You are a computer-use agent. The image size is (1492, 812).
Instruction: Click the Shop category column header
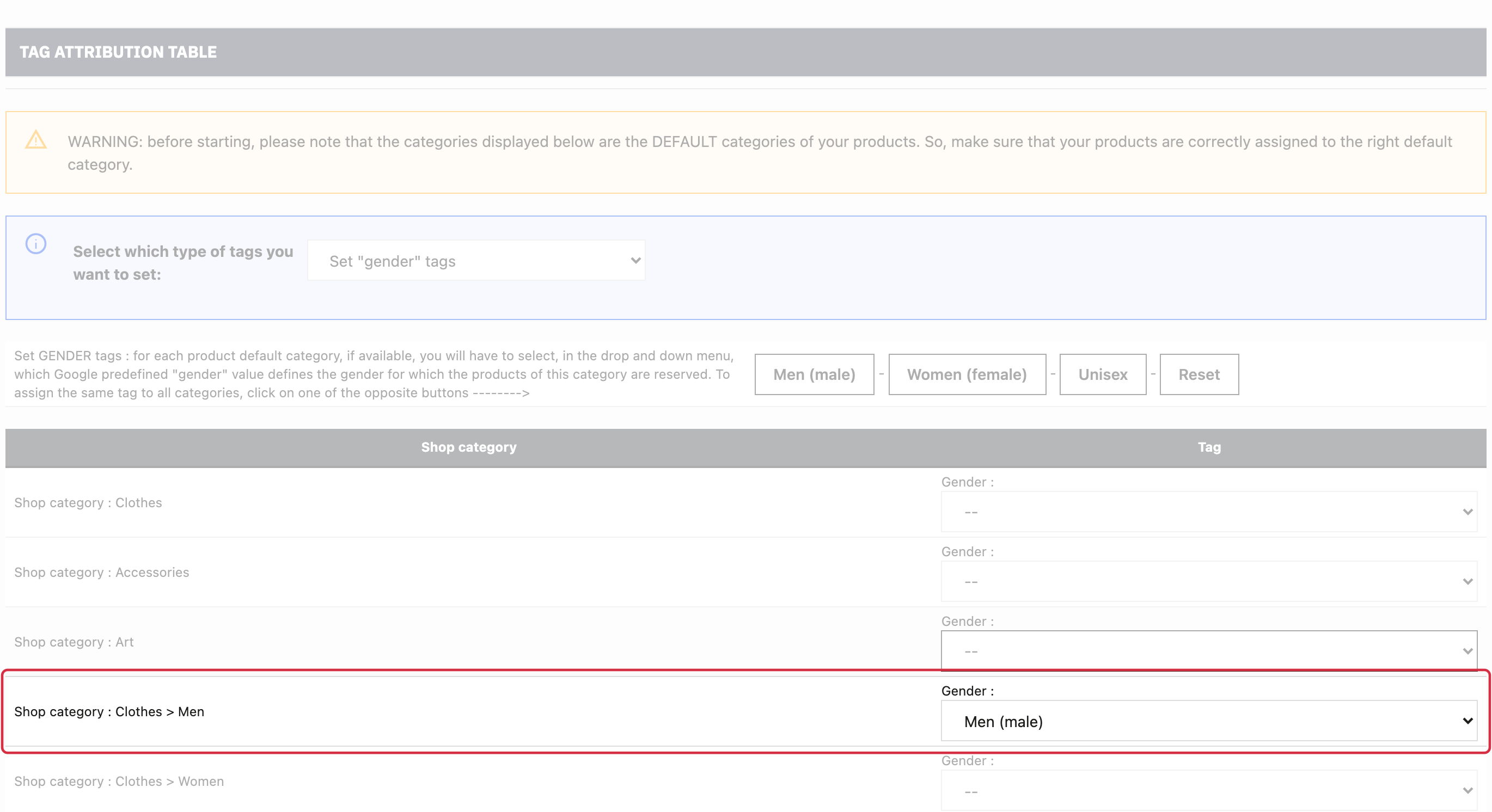[469, 447]
